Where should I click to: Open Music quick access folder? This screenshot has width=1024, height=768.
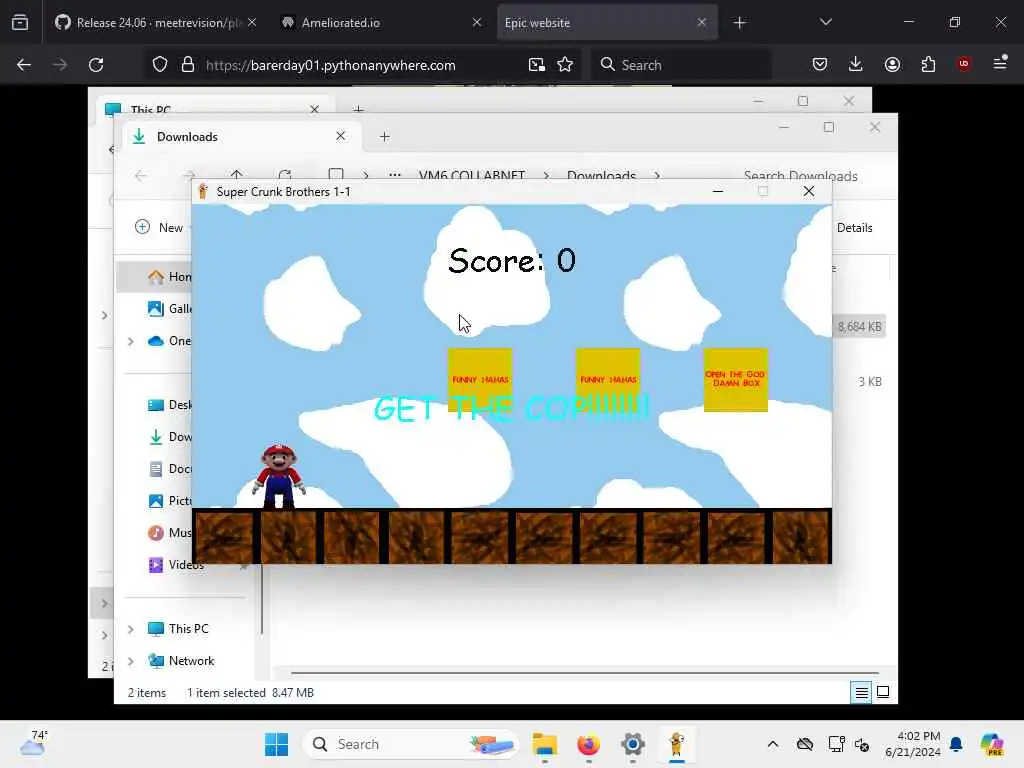tap(170, 533)
